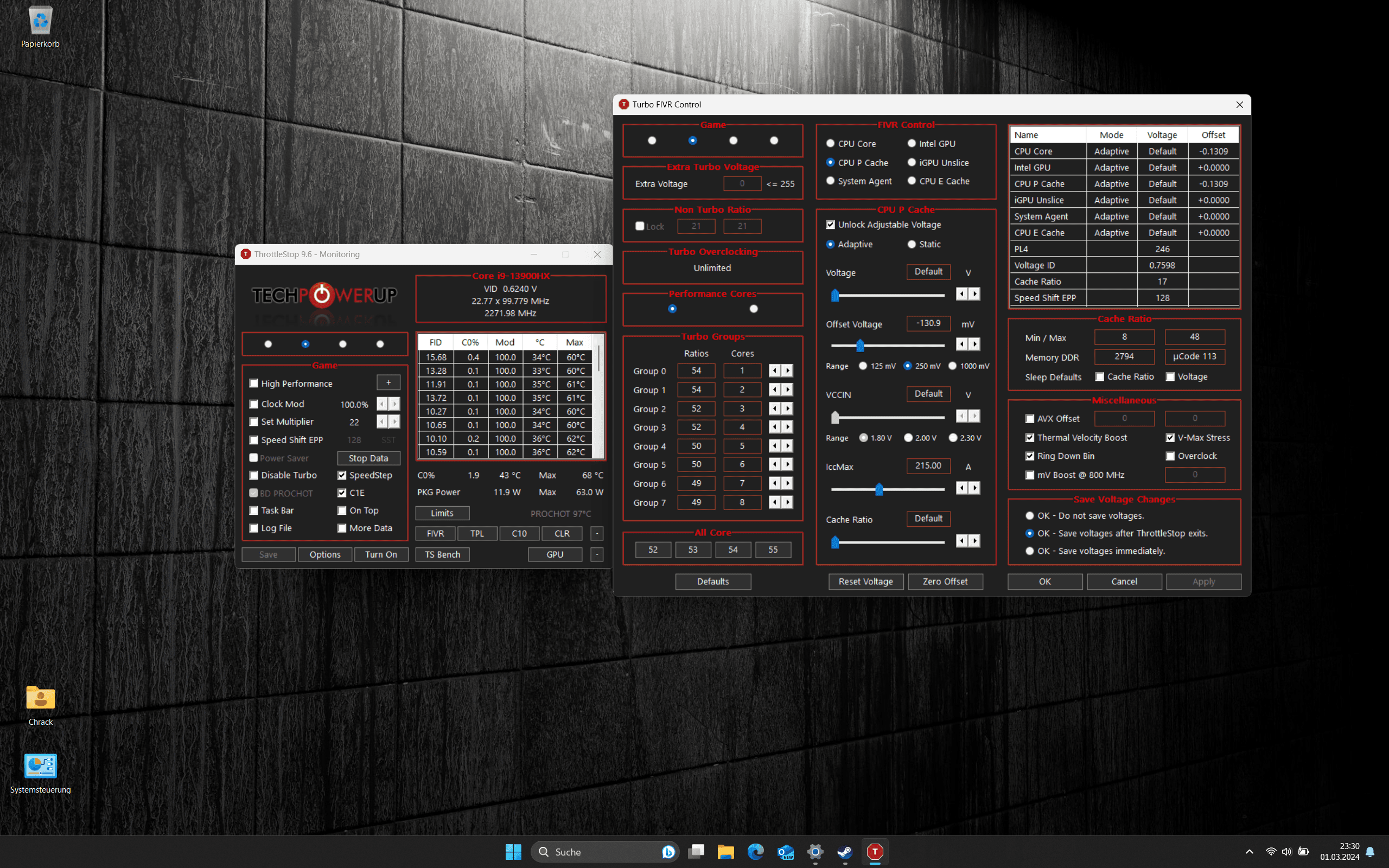This screenshot has width=1389, height=868.
Task: Open the TPL panel button
Action: (x=477, y=533)
